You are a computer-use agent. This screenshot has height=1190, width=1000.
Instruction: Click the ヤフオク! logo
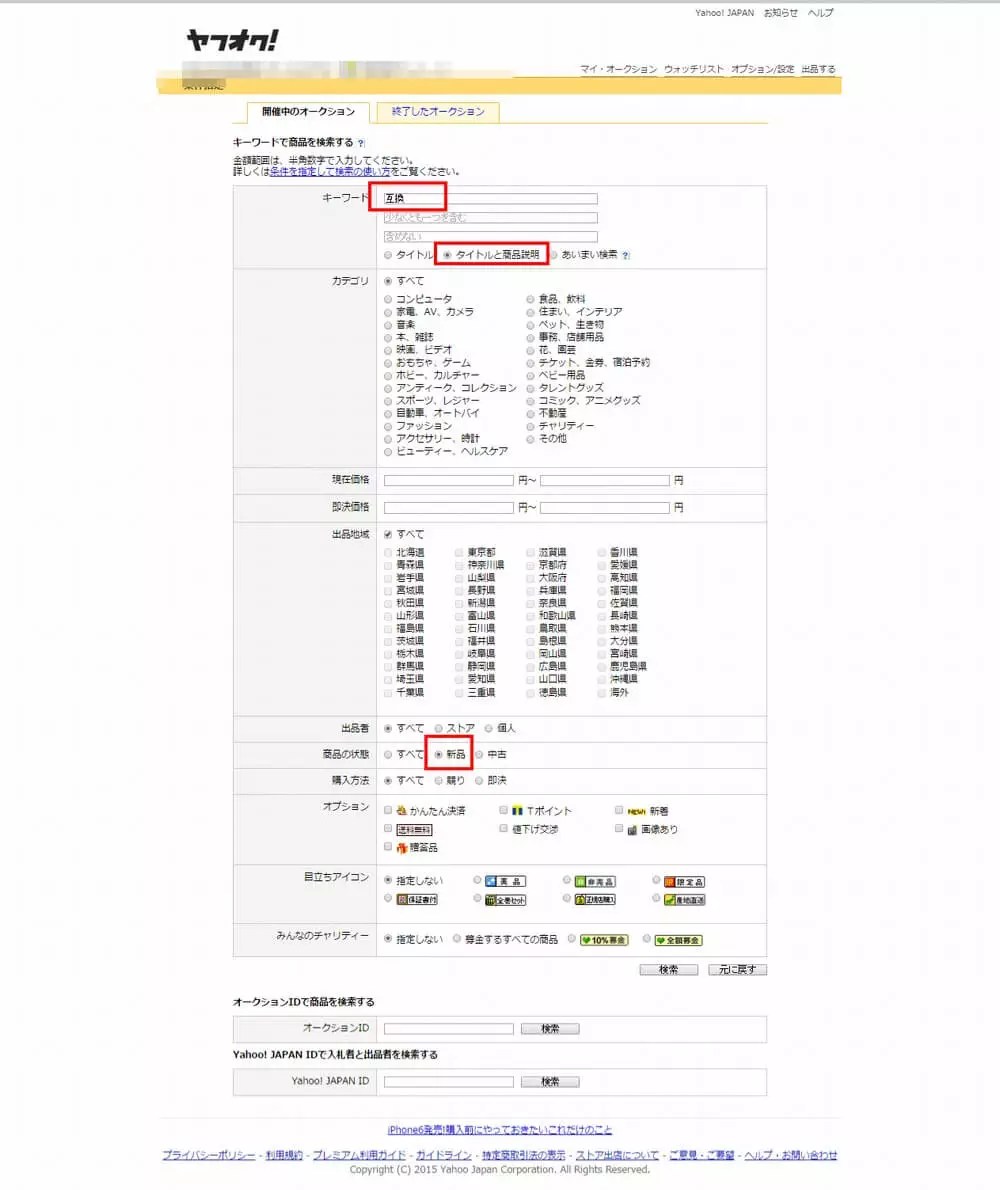point(232,40)
